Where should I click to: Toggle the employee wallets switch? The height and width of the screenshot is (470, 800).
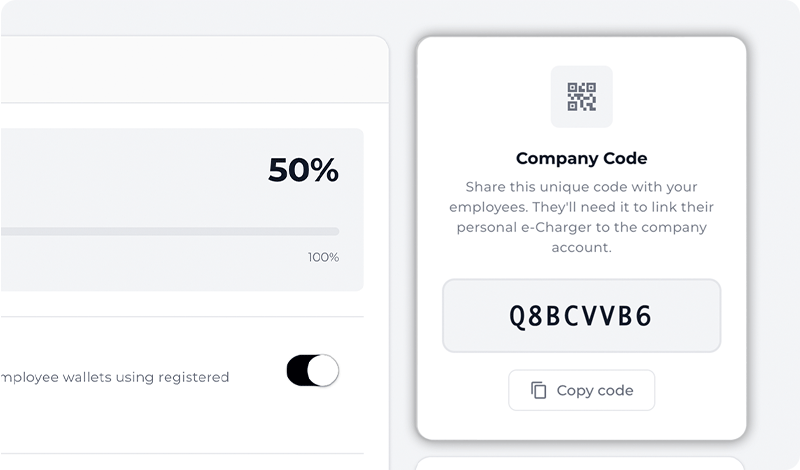pyautogui.click(x=313, y=371)
